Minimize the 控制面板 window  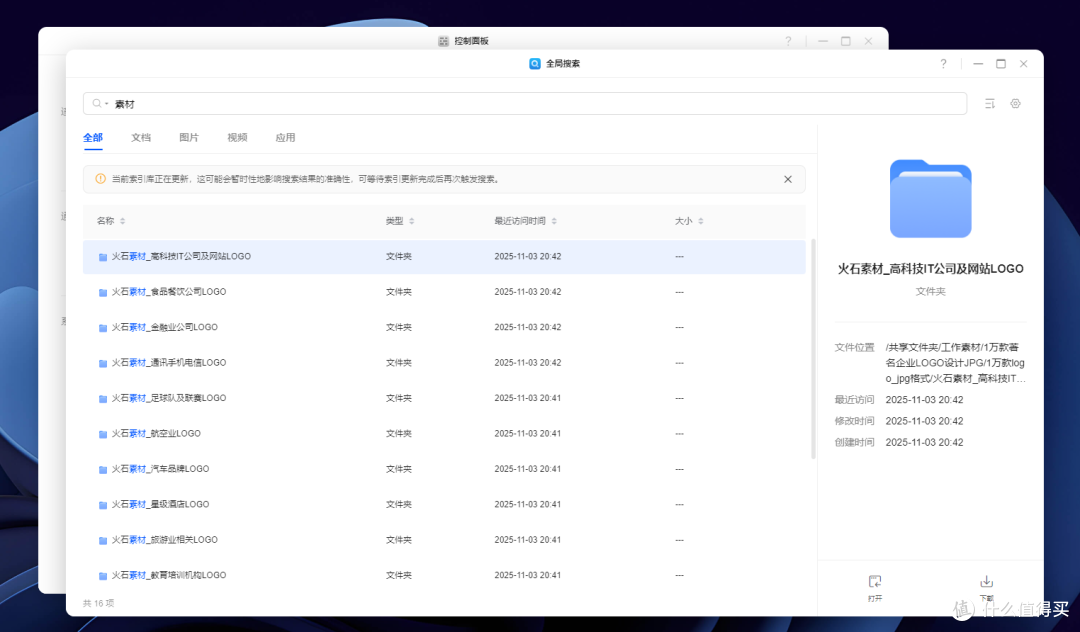pos(823,41)
